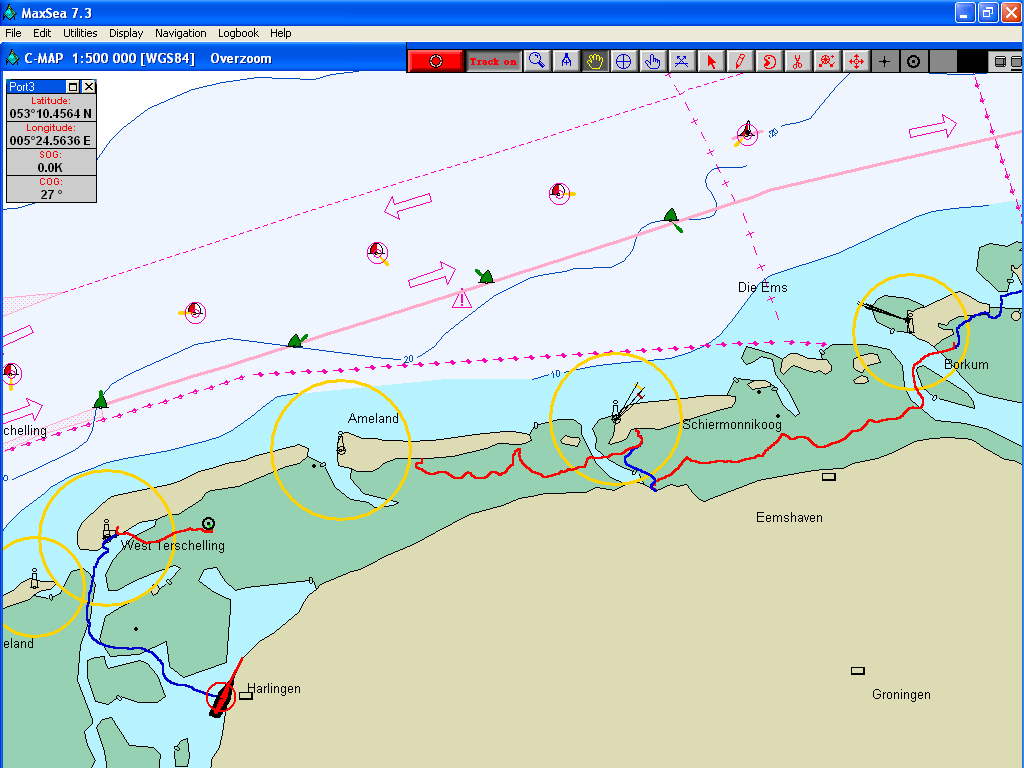Screen dimensions: 1024x768
Task: Open the Display menu
Action: pos(126,33)
